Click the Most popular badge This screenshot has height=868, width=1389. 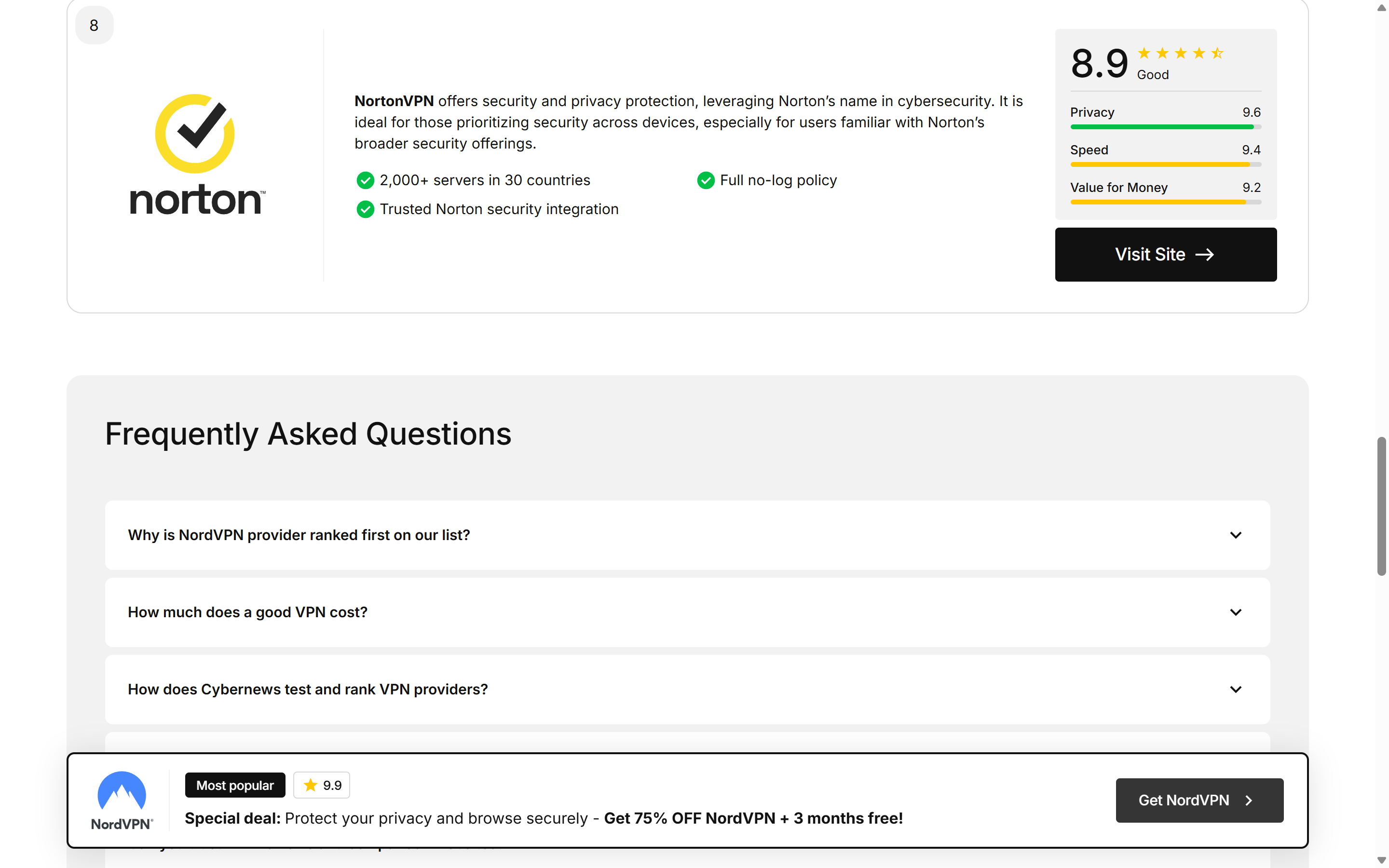tap(235, 785)
